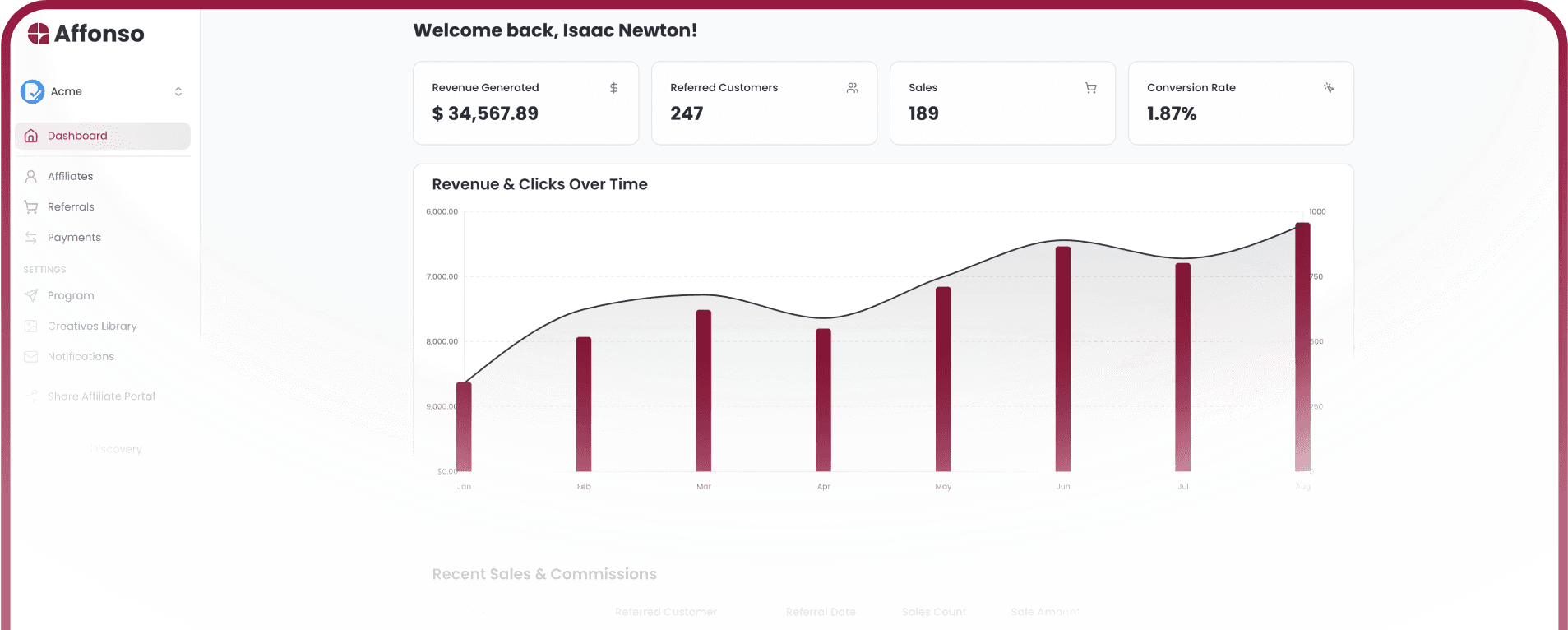The image size is (1568, 630).
Task: Click the shopping cart icon on Sales
Action: coord(1090,88)
